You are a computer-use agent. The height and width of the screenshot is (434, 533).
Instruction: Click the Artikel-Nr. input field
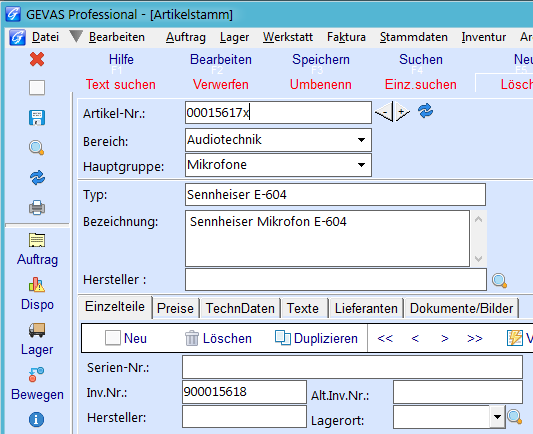click(278, 112)
